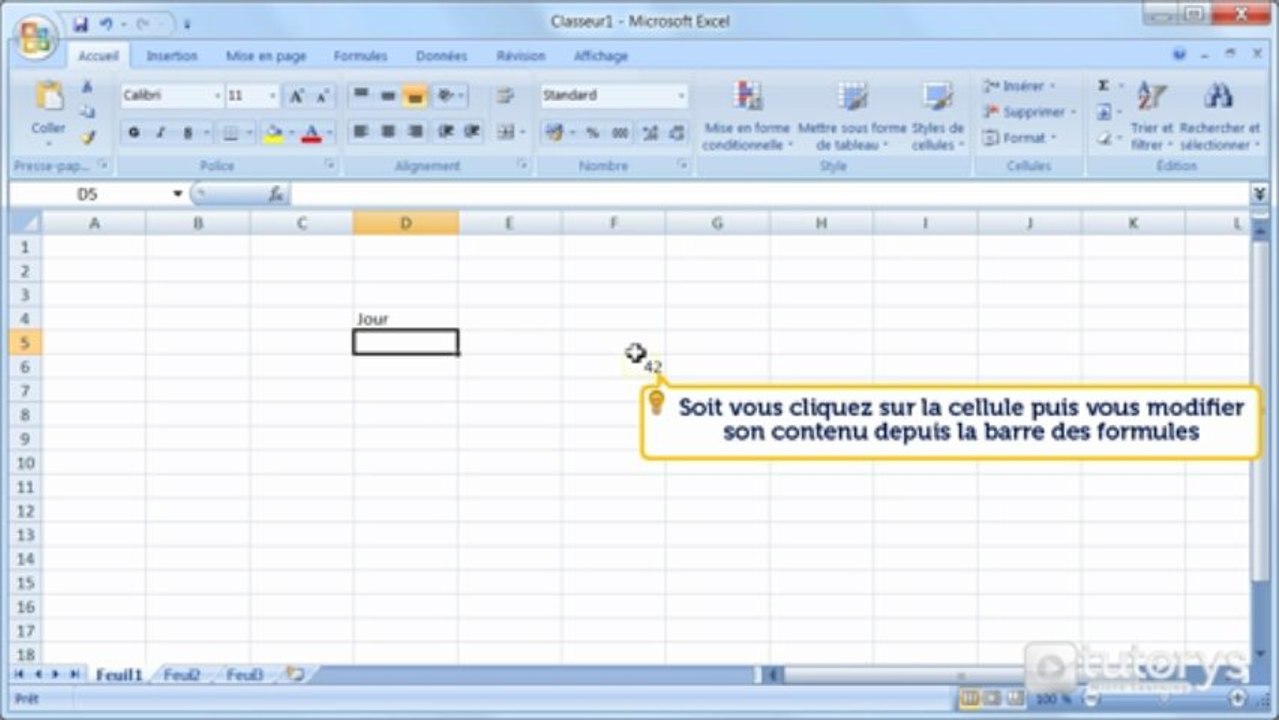Increase font size with the large A

(297, 96)
